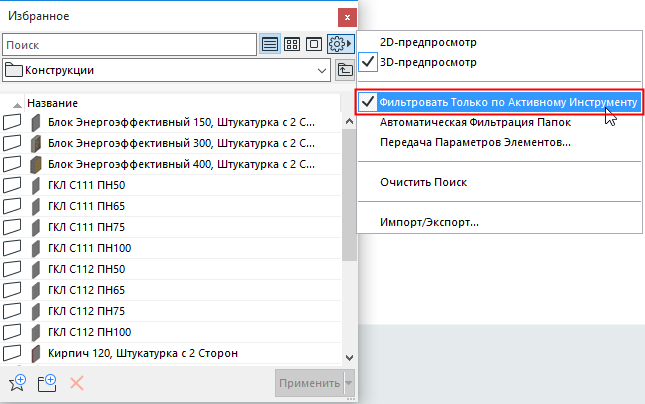Select ГКЛ С111 ПН50 favorite
This screenshot has height=404, width=645.
pyautogui.click(x=86, y=185)
